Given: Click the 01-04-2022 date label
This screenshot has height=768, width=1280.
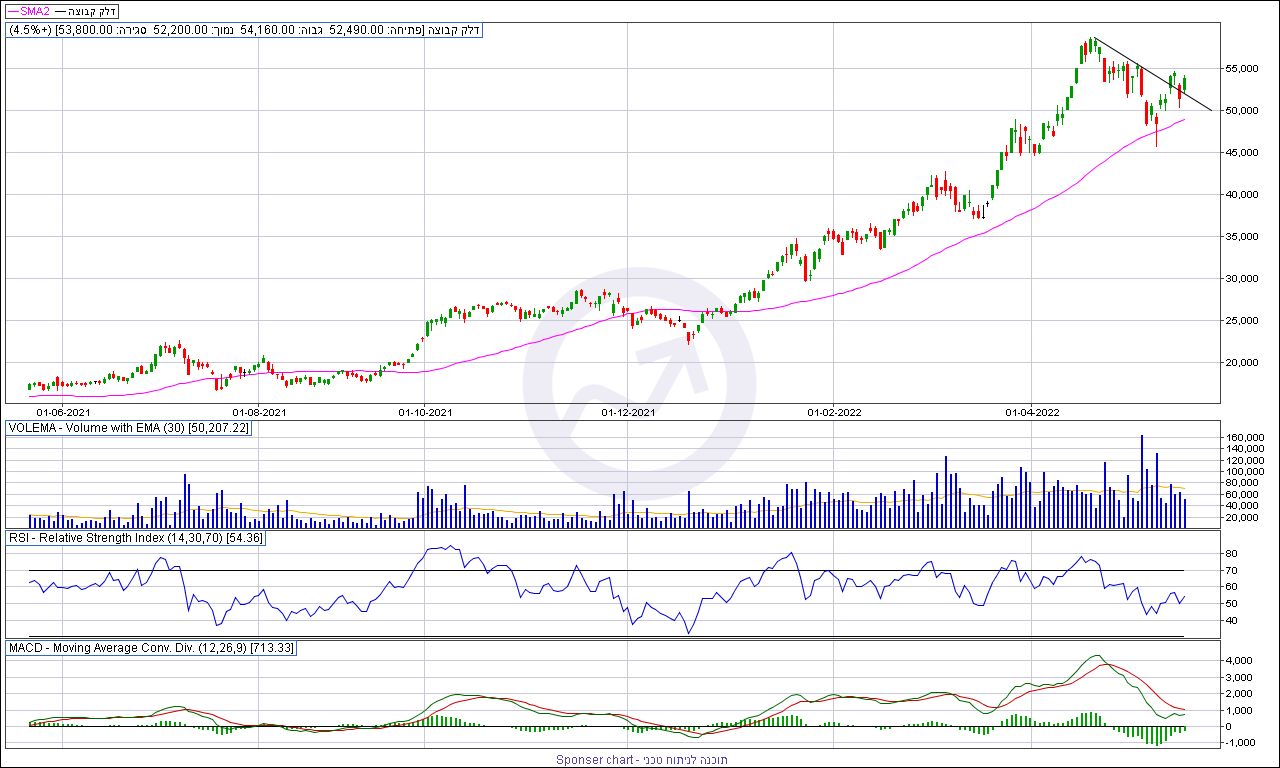Looking at the screenshot, I should click(1032, 411).
